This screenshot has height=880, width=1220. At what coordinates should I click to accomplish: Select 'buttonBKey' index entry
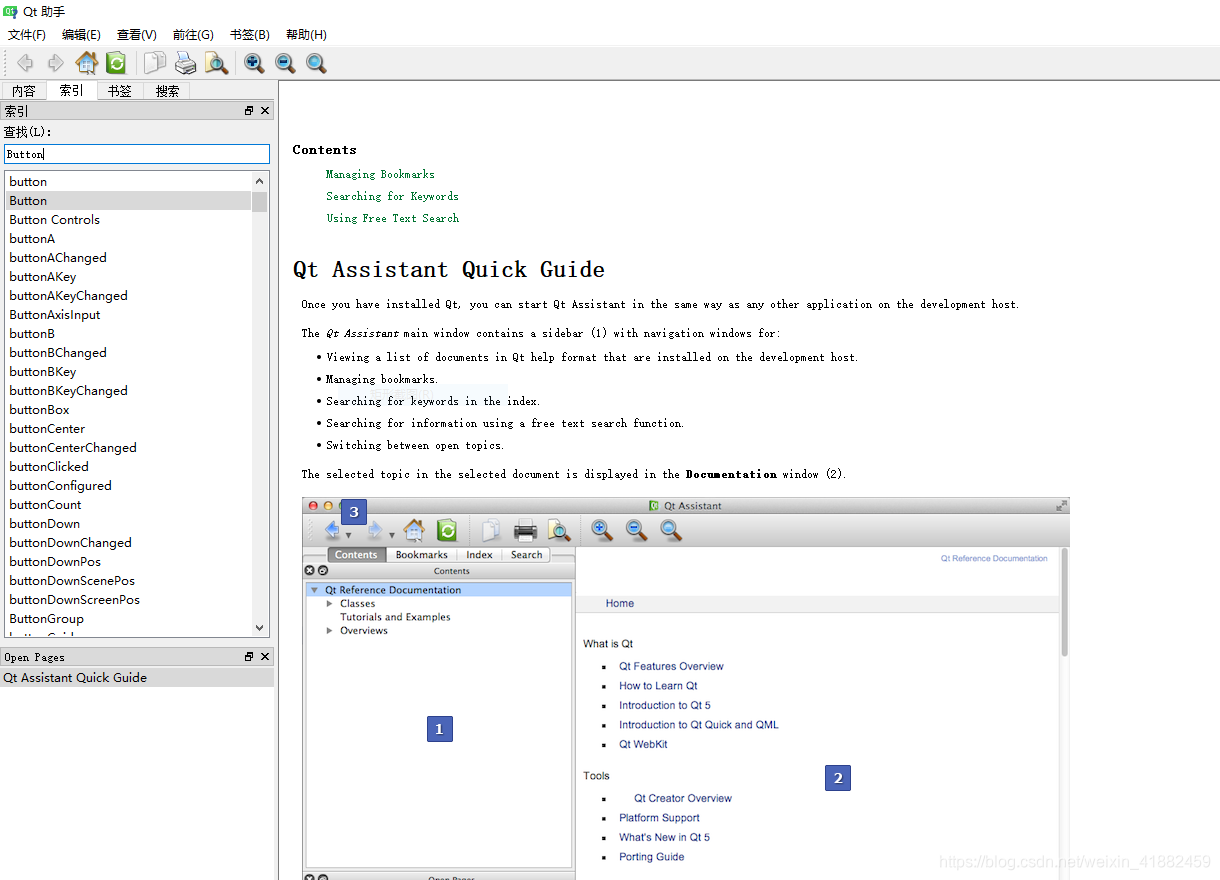coord(128,372)
